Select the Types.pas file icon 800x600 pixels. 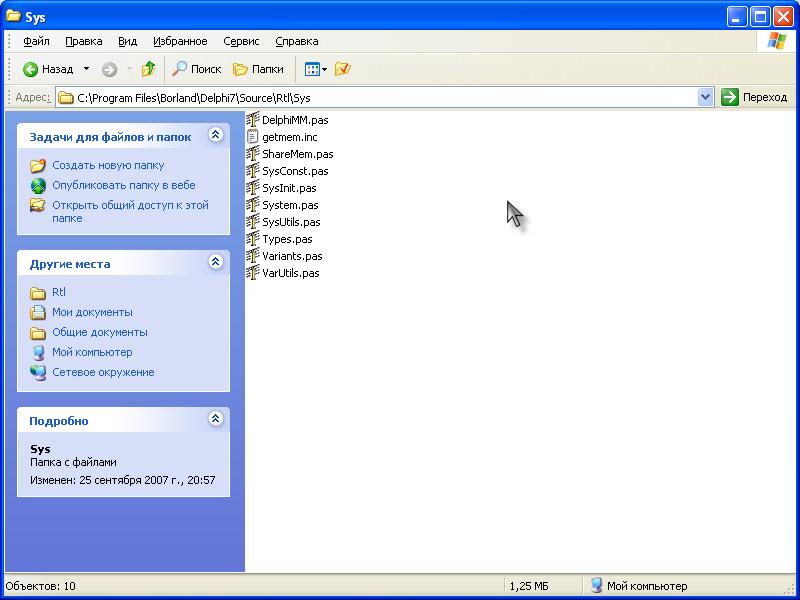point(253,239)
